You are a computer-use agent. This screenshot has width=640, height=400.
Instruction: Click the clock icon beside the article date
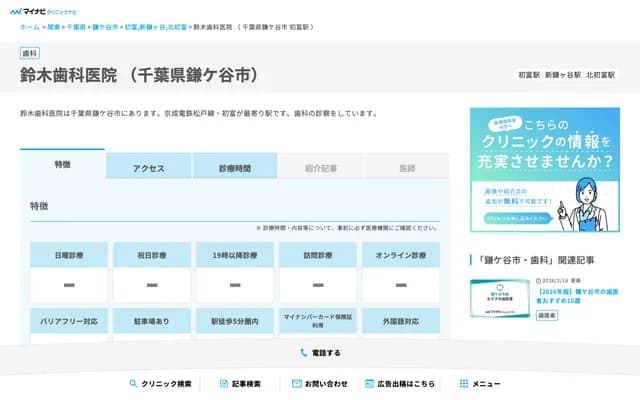point(539,281)
